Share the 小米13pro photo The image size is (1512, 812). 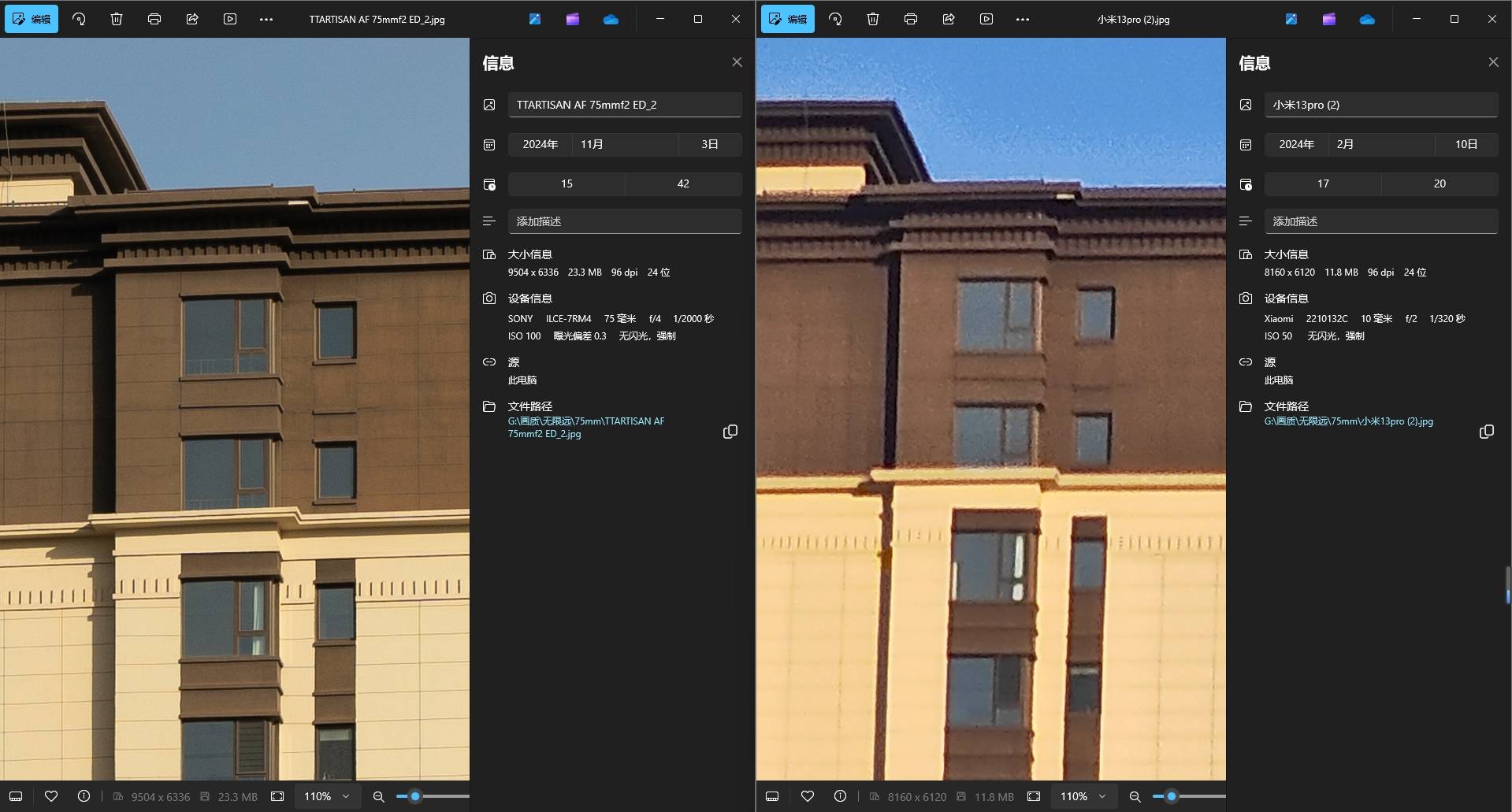click(x=949, y=19)
